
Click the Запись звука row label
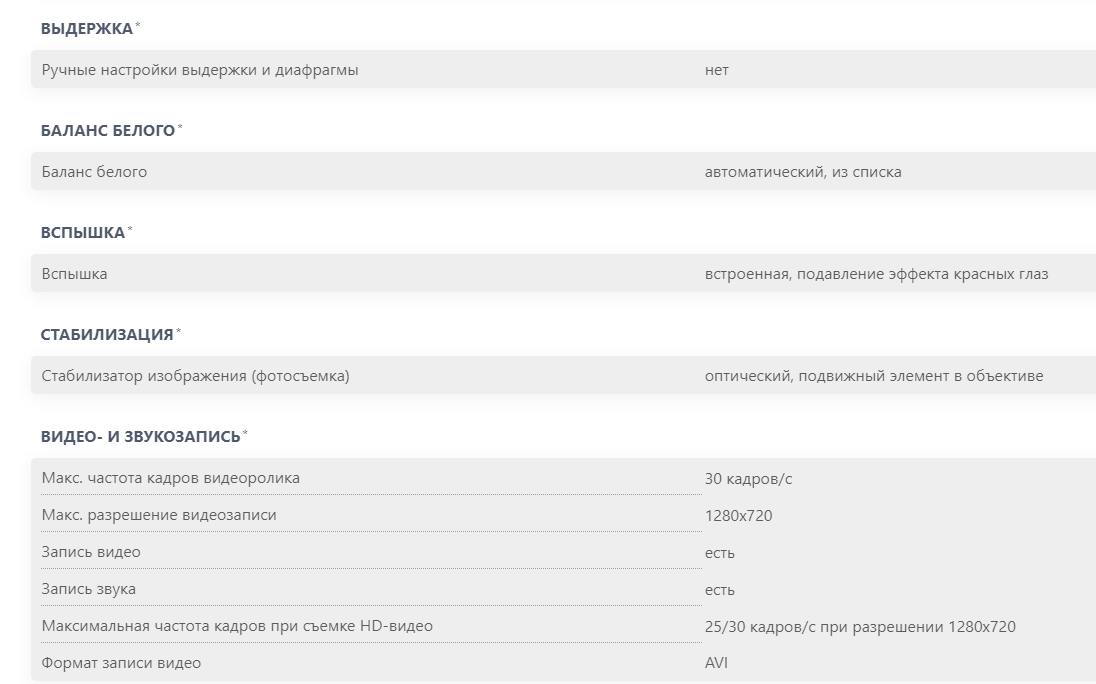89,589
